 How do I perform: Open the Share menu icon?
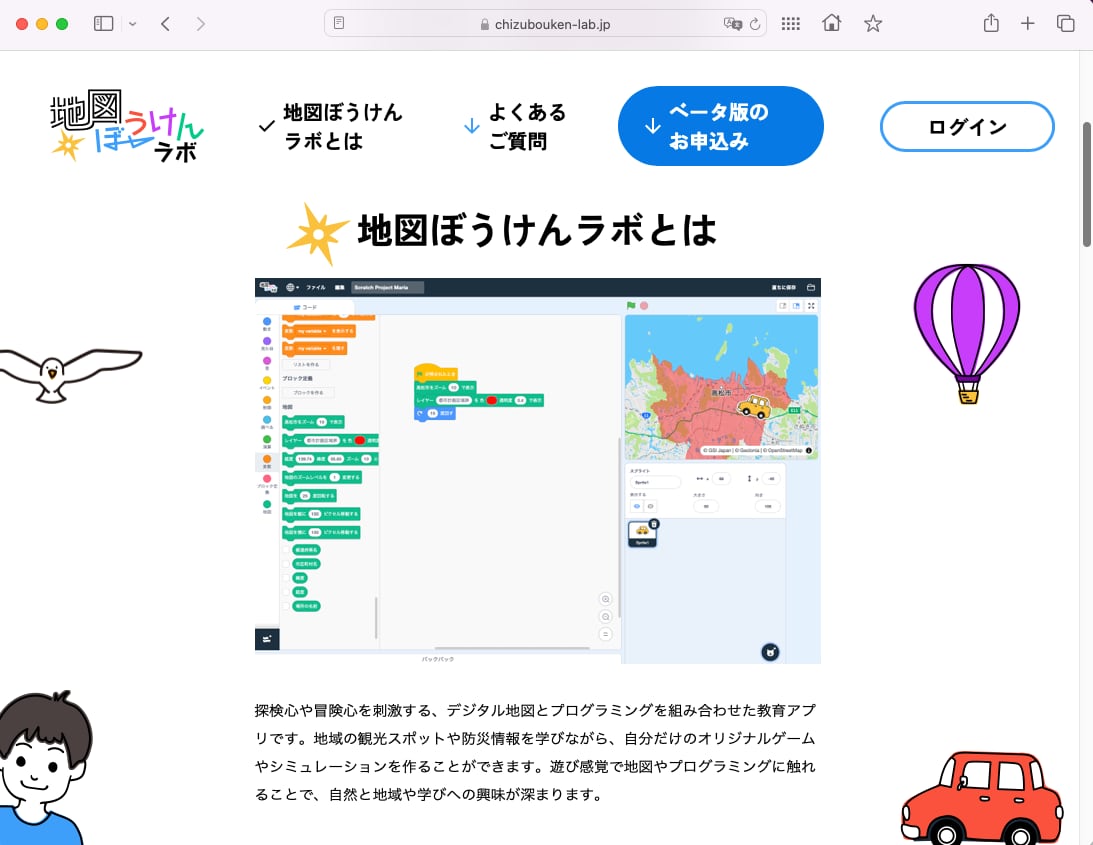tap(991, 24)
